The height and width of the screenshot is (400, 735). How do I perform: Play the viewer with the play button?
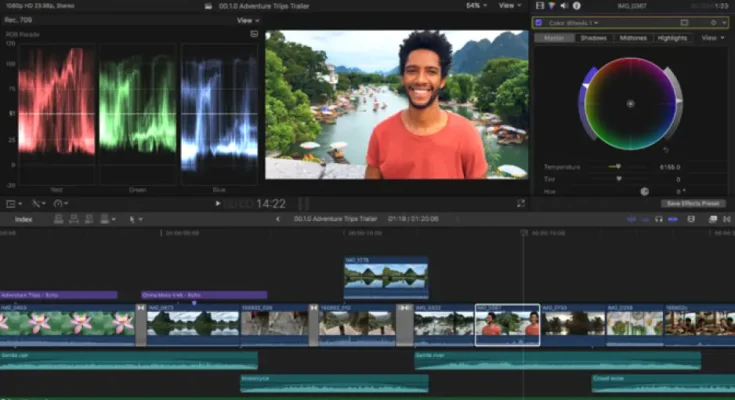218,204
